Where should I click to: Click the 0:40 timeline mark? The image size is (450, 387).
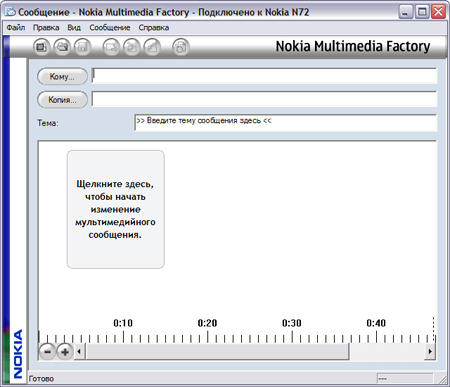376,323
